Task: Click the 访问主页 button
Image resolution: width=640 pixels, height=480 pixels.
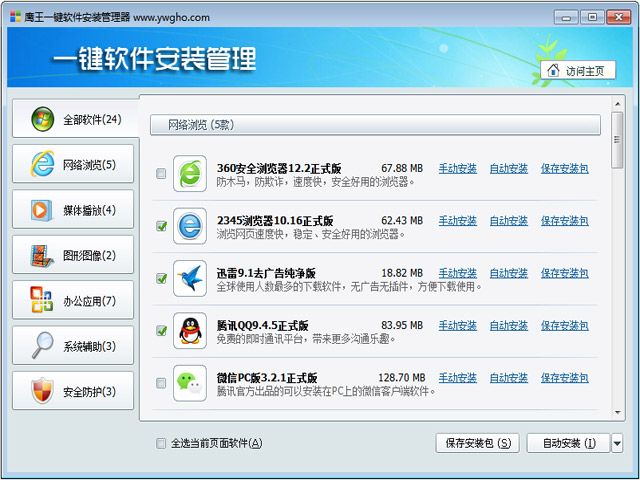Action: point(578,70)
